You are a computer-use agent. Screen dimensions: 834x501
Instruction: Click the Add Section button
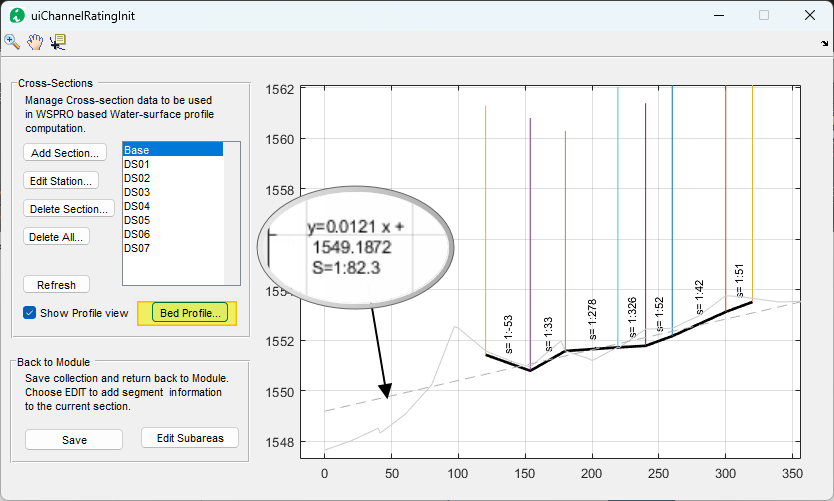65,153
